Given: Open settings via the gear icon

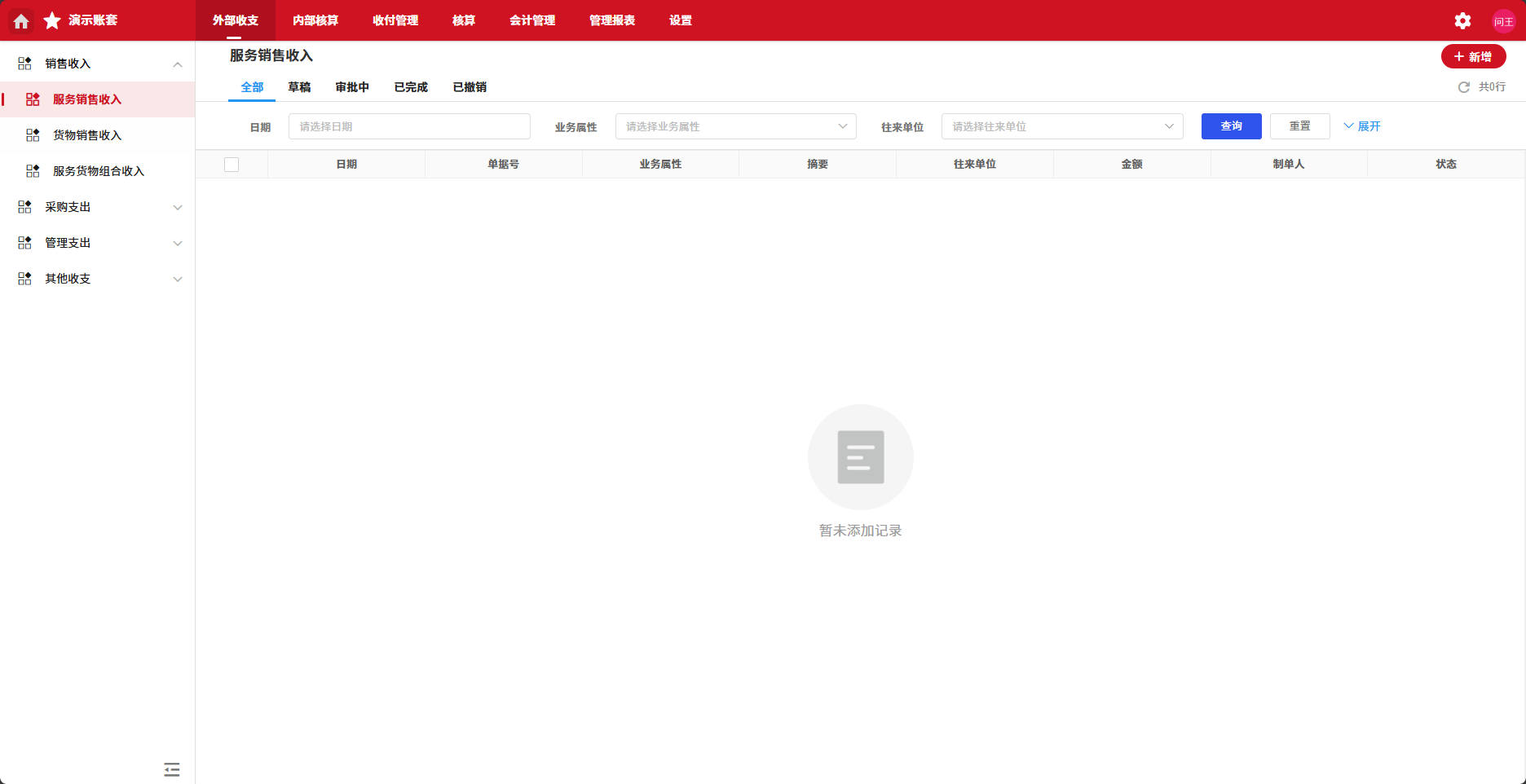Looking at the screenshot, I should point(1462,21).
